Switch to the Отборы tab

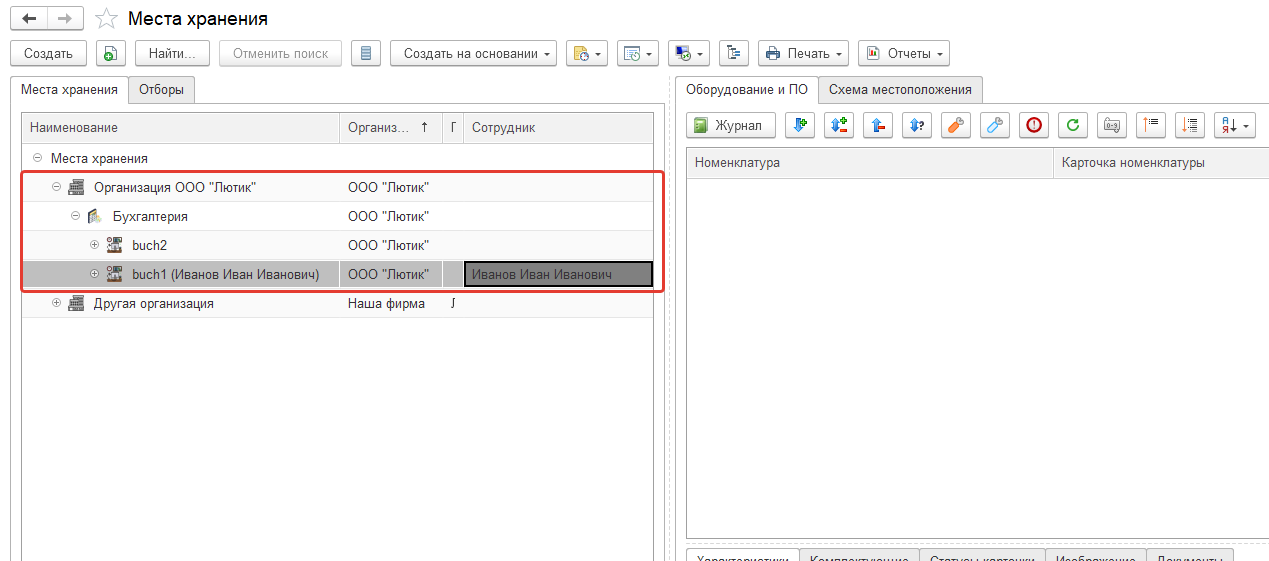[161, 90]
